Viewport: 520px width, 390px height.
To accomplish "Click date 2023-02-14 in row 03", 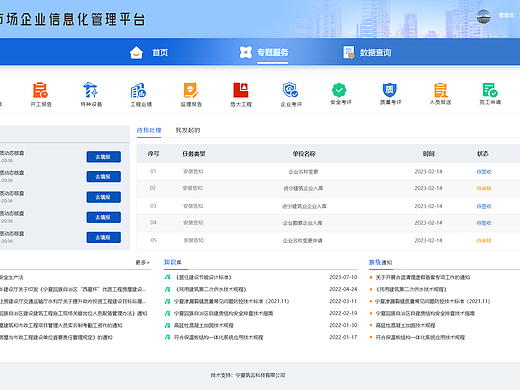I will pos(428,206).
